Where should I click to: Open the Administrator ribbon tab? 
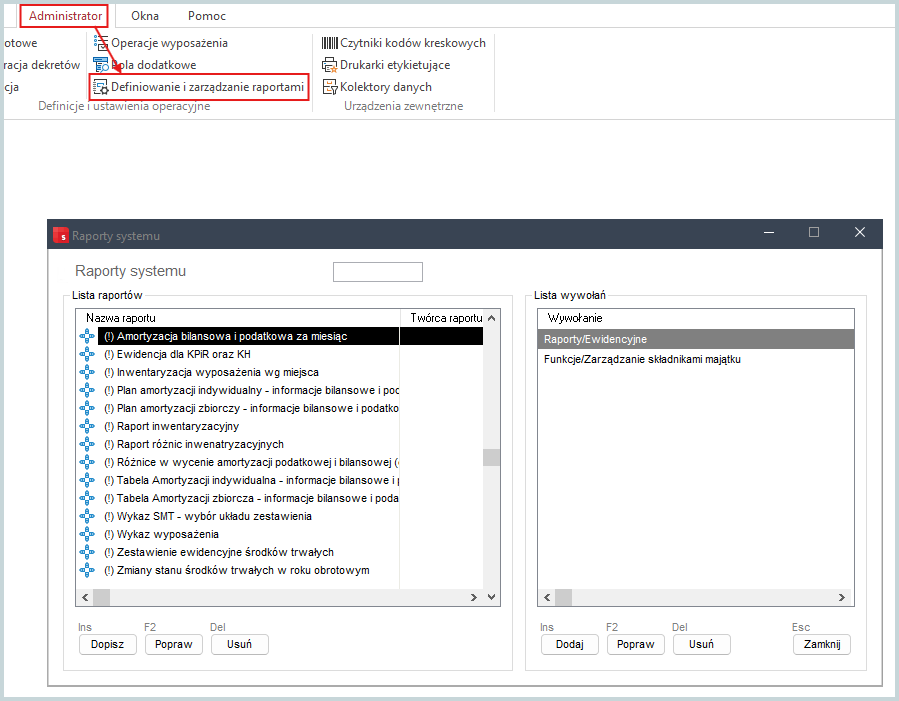[x=65, y=16]
